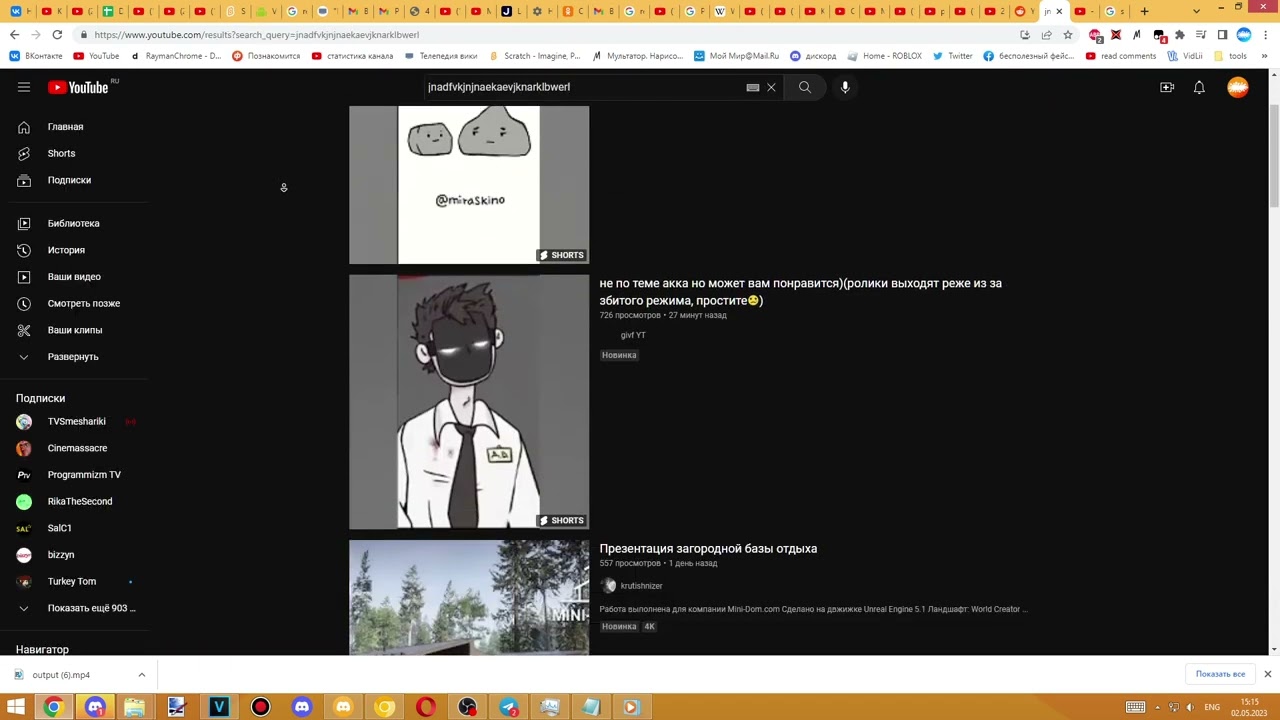The image size is (1280, 720).
Task: Click the browser back arrow
Action: coord(14,35)
